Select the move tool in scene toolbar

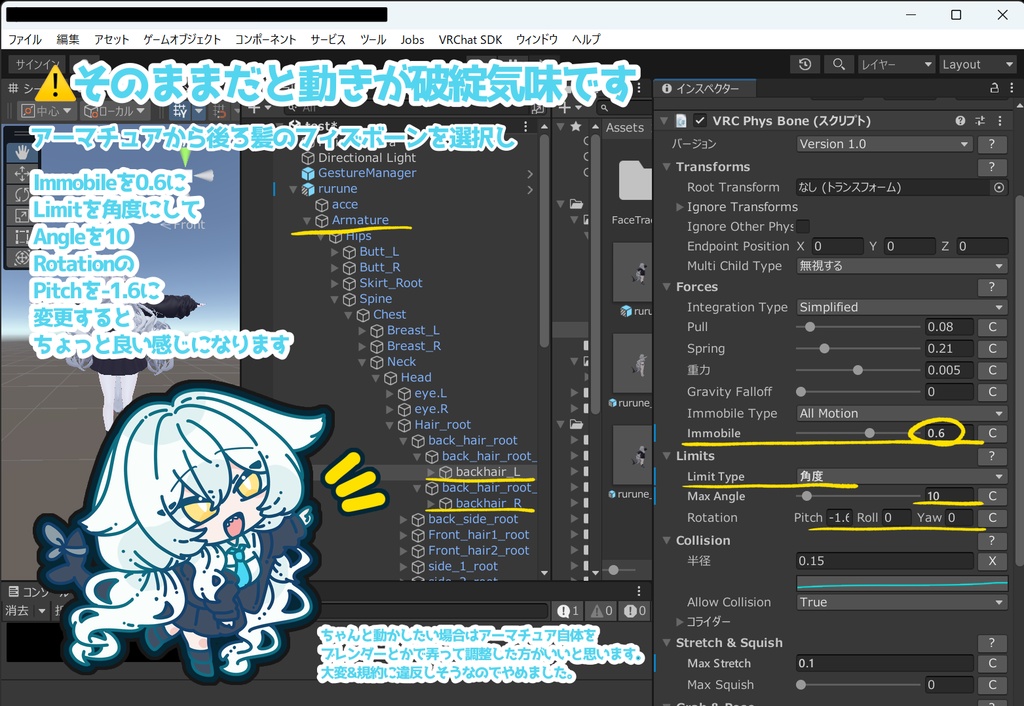[22, 174]
